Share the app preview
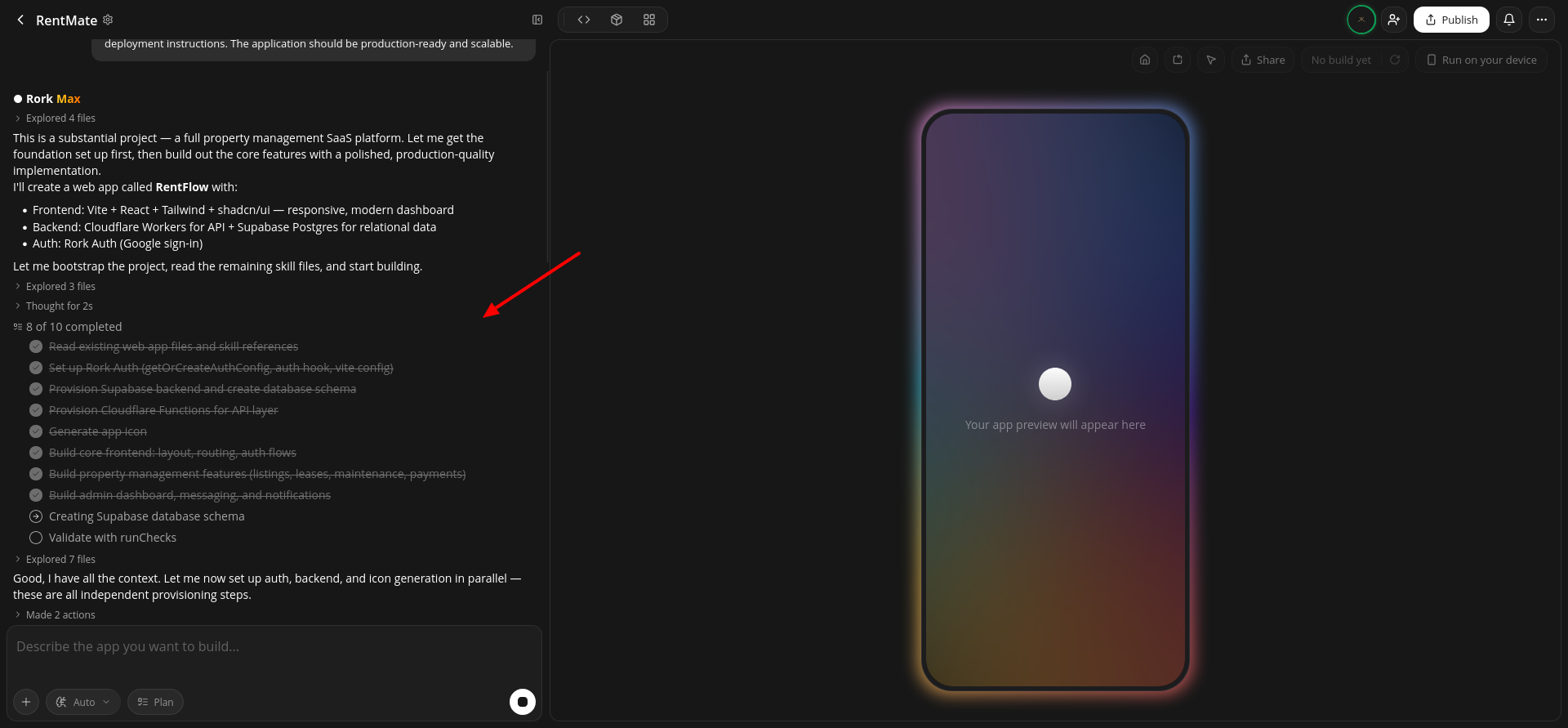 pyautogui.click(x=1263, y=60)
